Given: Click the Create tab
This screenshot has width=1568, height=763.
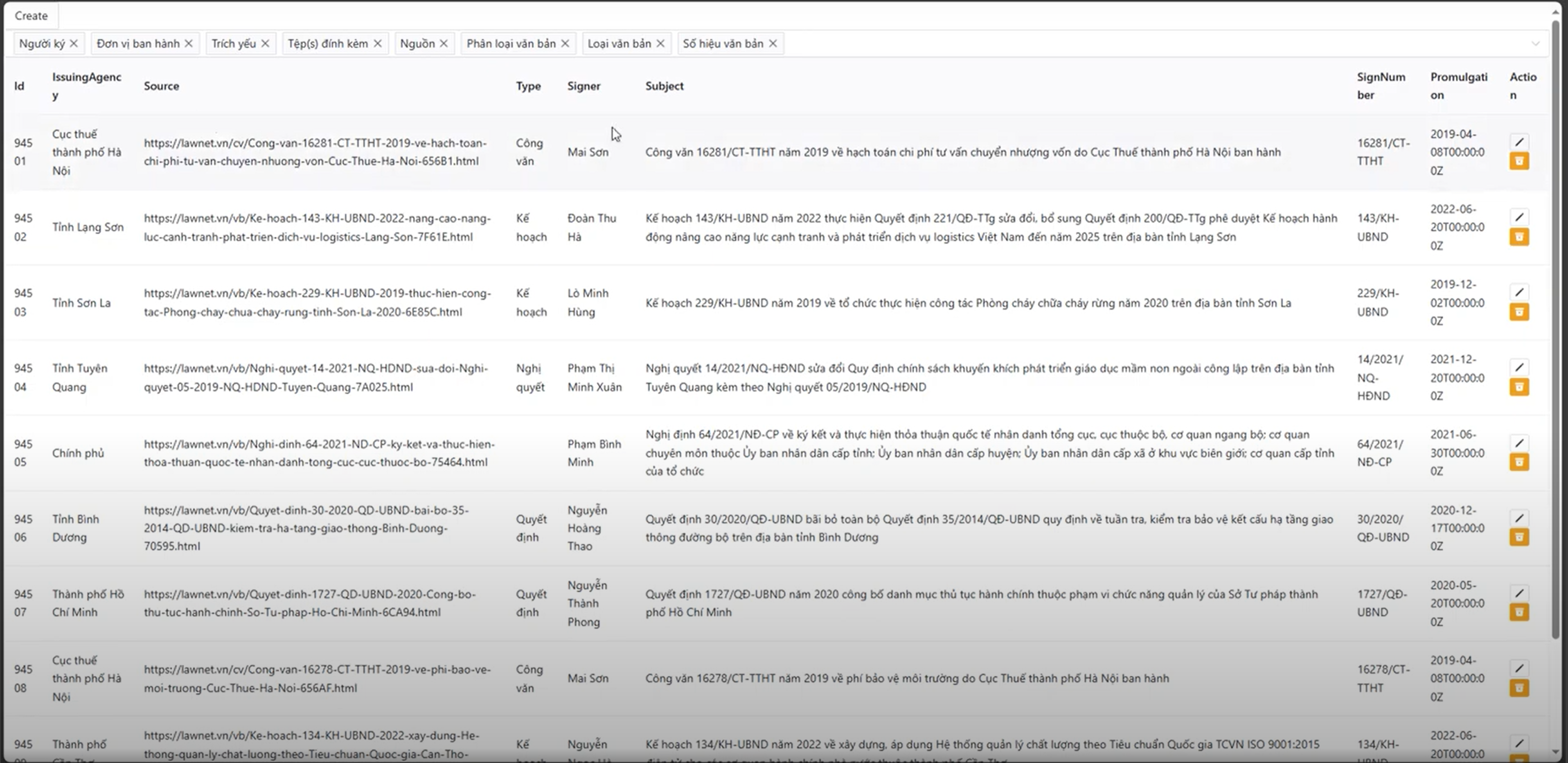Looking at the screenshot, I should coord(31,16).
